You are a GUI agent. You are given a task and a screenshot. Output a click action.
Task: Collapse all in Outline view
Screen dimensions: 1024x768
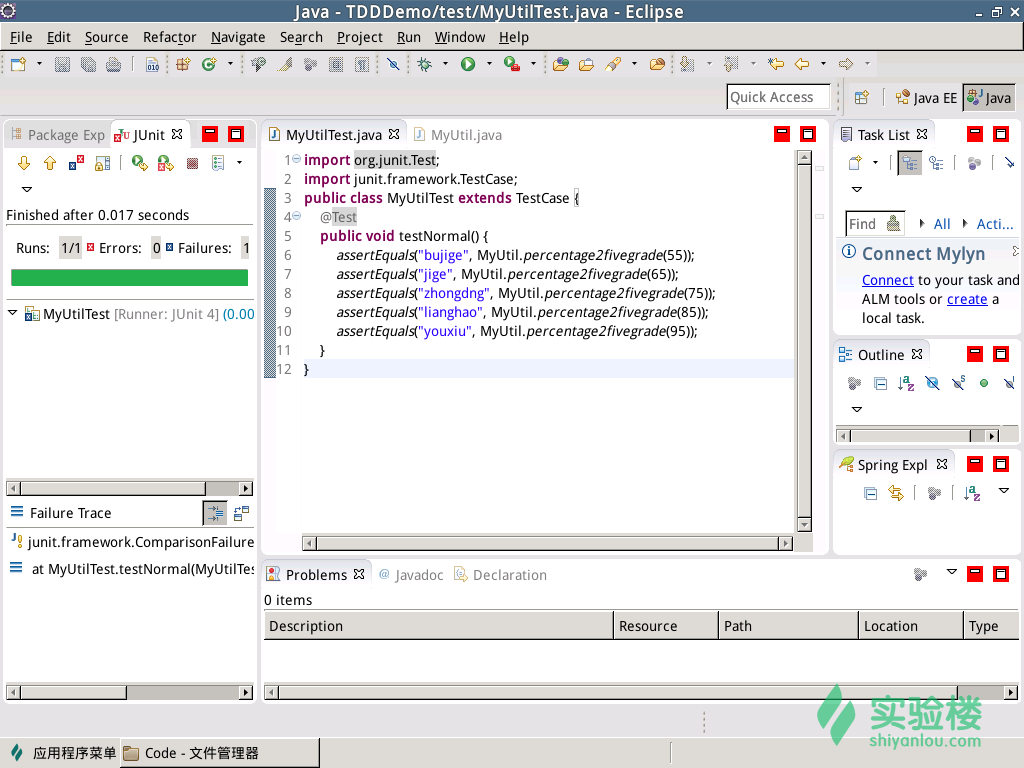880,383
